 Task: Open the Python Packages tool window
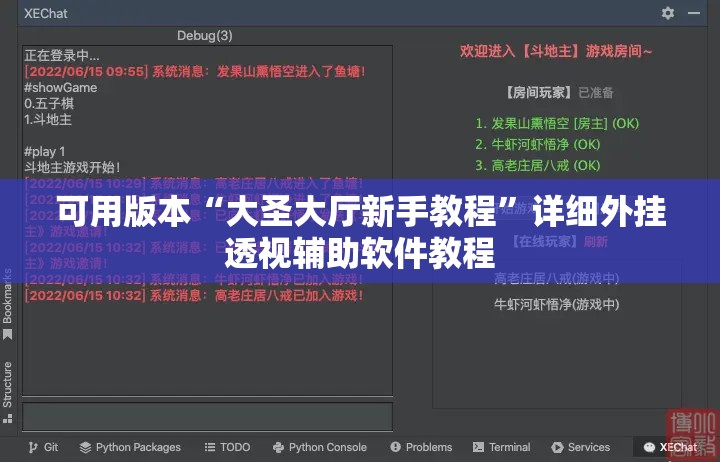coord(130,447)
